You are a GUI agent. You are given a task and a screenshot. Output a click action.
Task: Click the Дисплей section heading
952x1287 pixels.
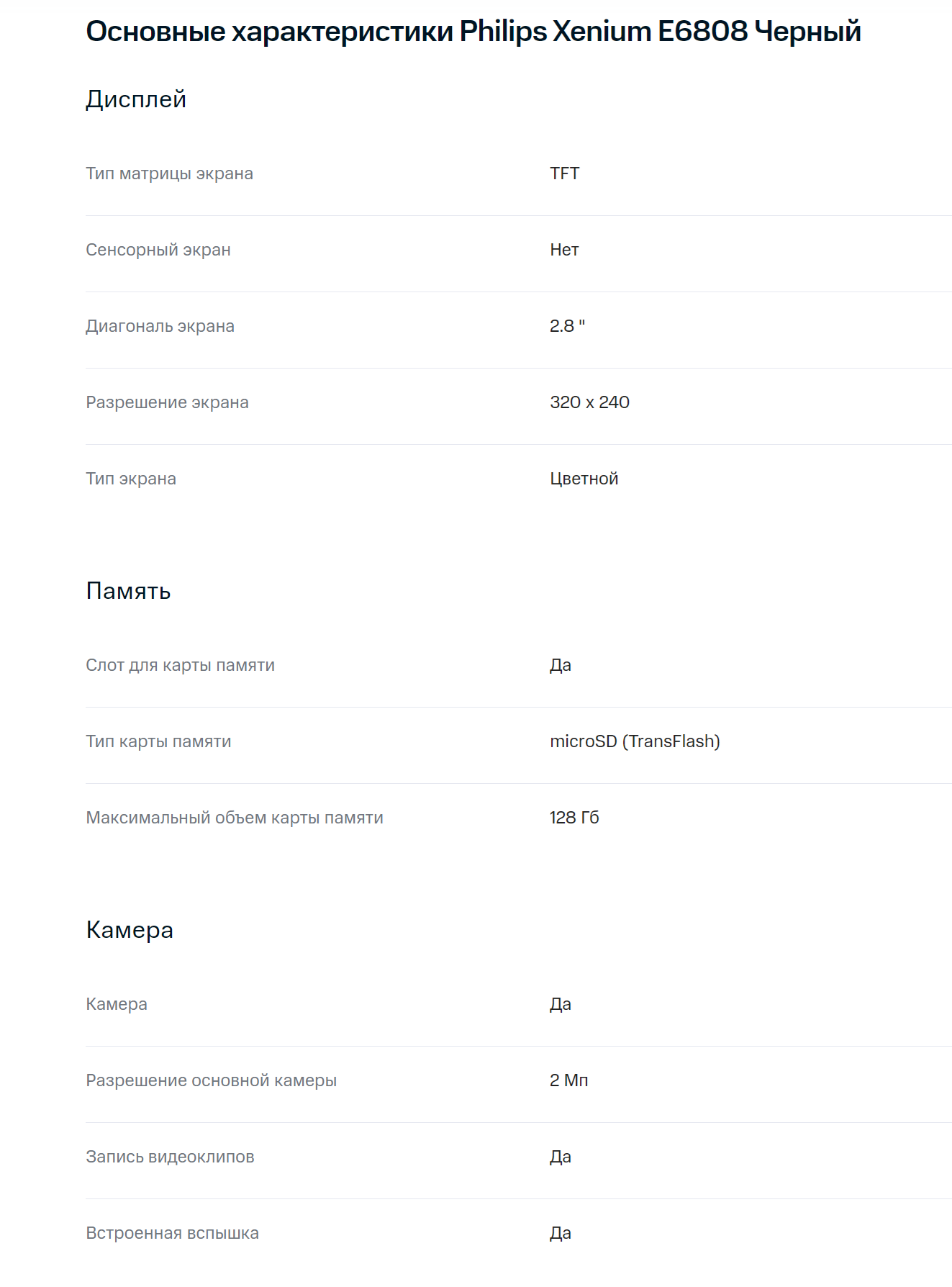[x=136, y=99]
